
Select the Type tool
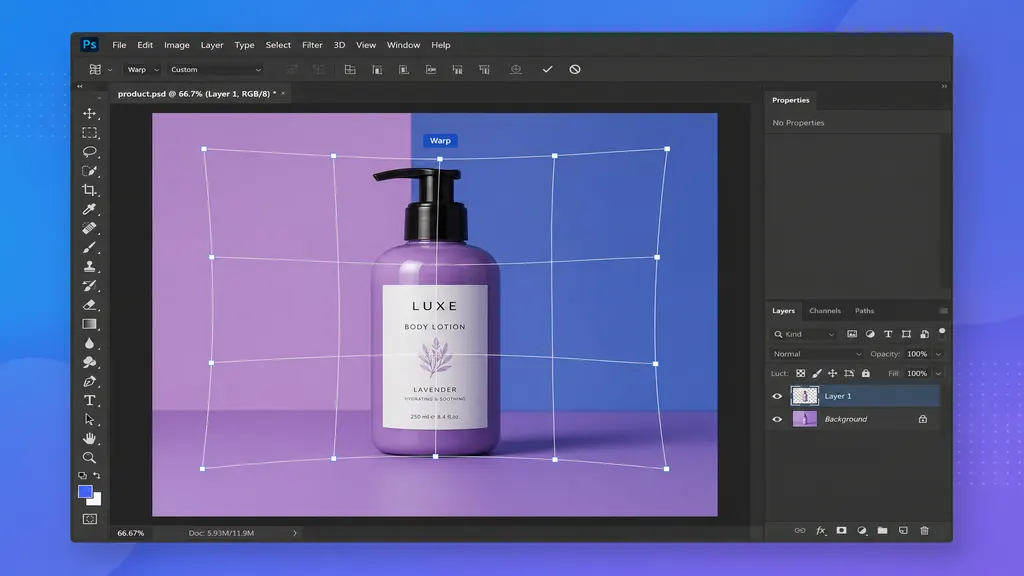89,400
